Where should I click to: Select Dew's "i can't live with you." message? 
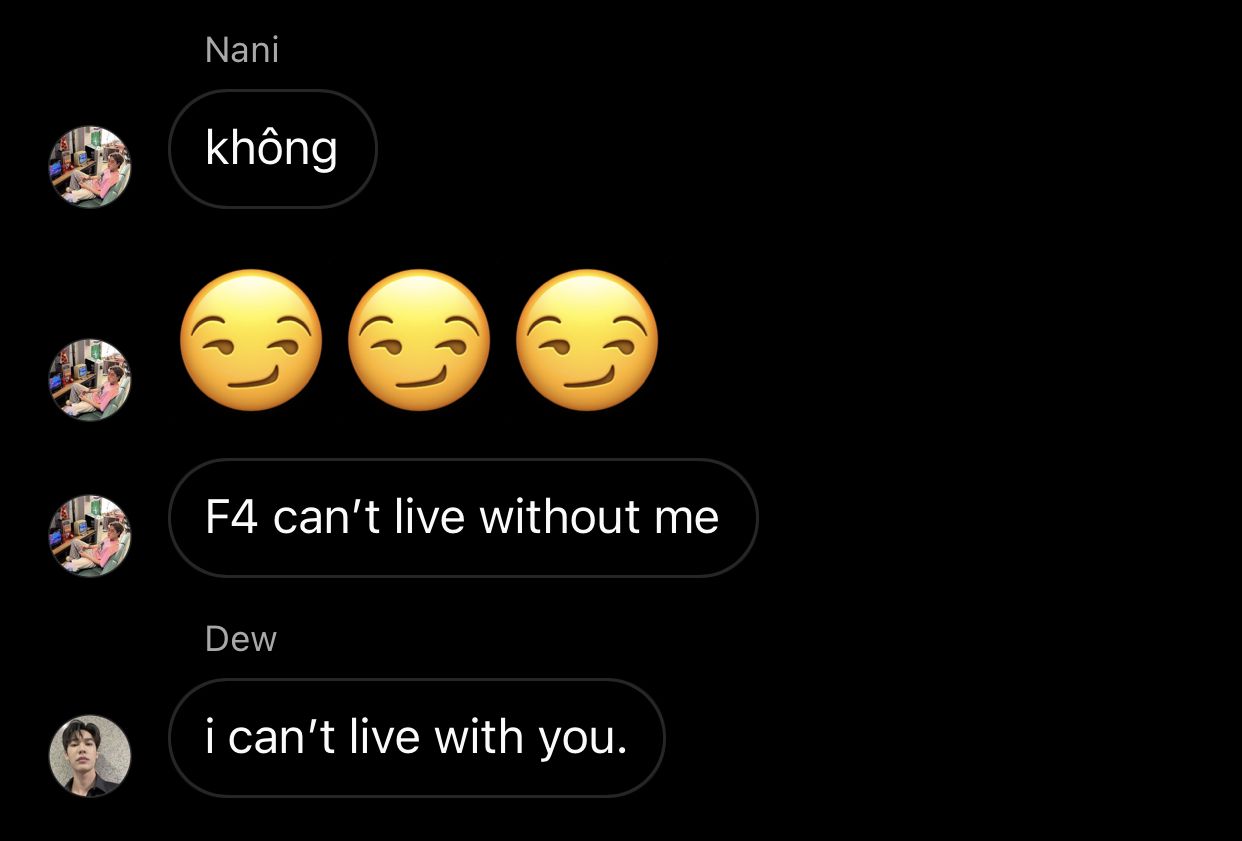point(416,738)
